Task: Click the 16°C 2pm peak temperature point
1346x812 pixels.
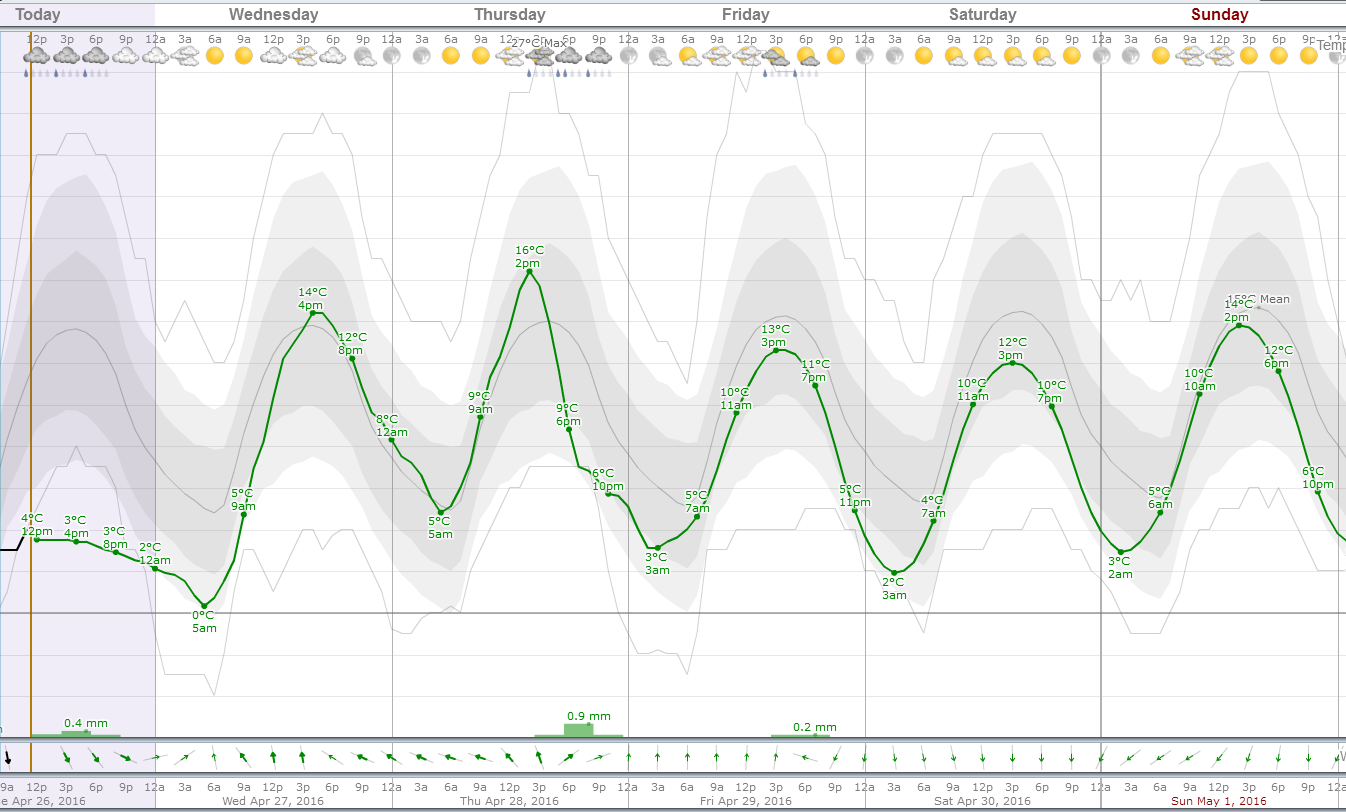Action: (x=529, y=271)
